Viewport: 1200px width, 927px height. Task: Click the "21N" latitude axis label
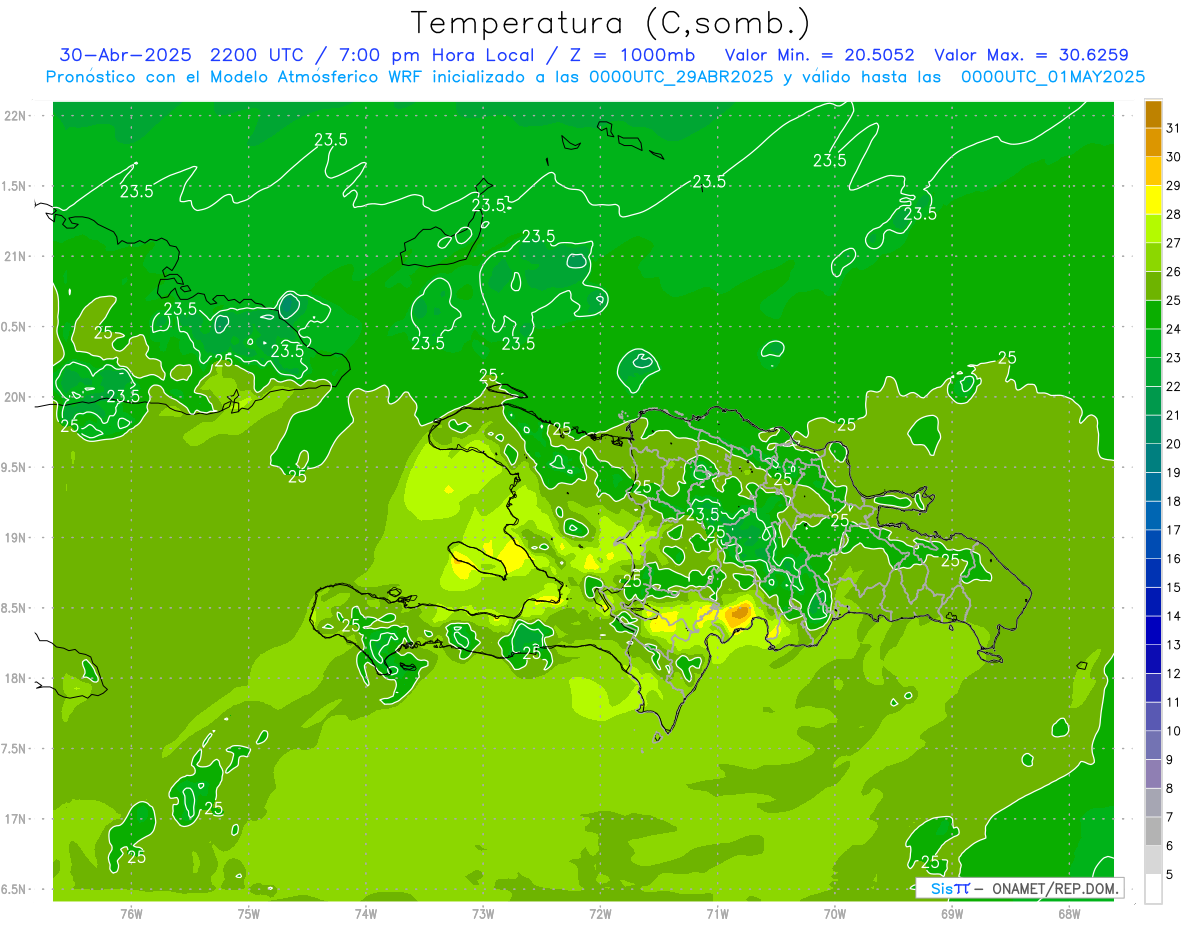coord(17,256)
